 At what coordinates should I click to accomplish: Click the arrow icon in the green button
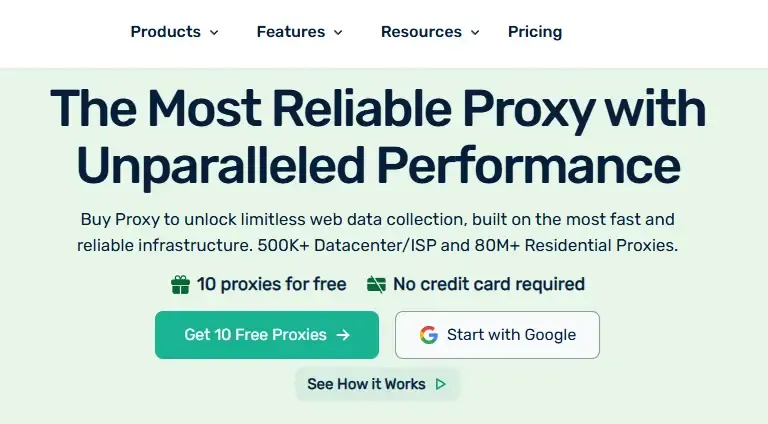(343, 335)
